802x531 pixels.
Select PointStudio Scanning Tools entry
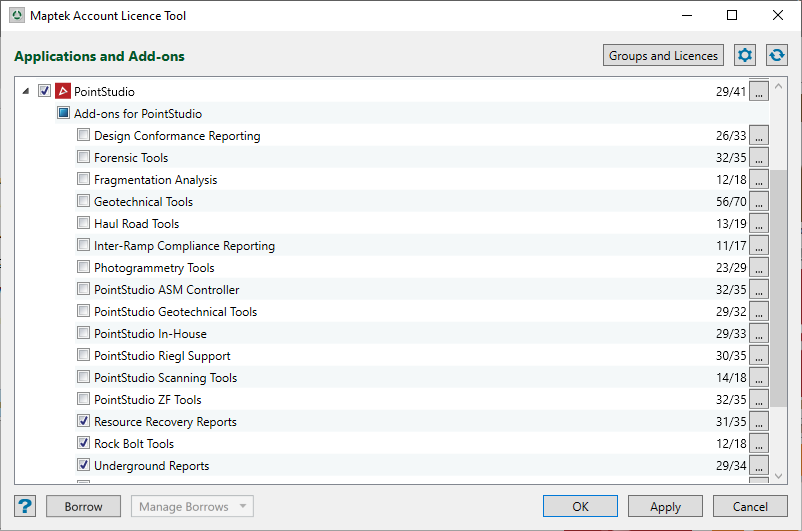click(x=165, y=378)
